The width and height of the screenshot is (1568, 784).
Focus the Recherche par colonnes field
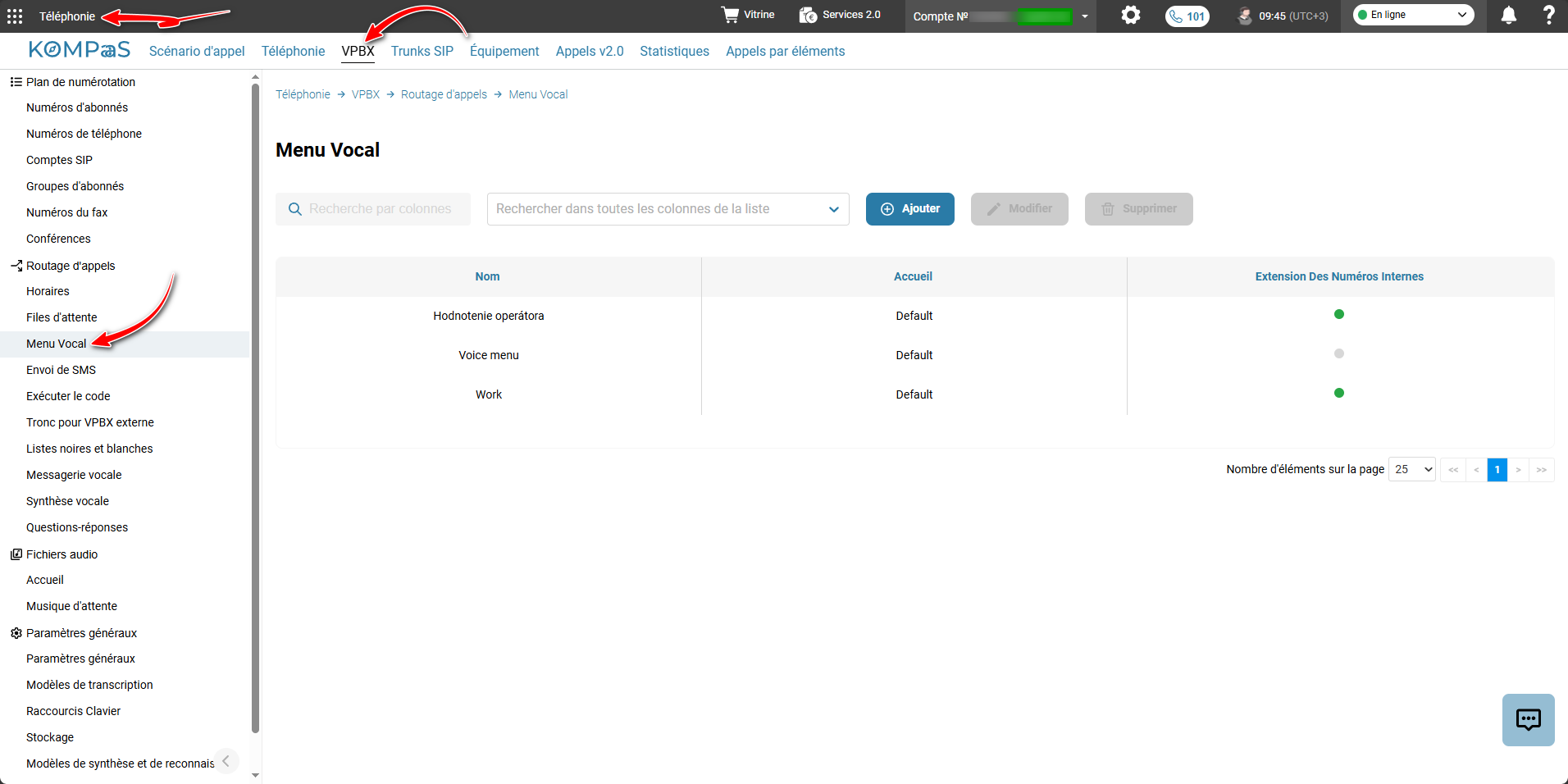(373, 209)
